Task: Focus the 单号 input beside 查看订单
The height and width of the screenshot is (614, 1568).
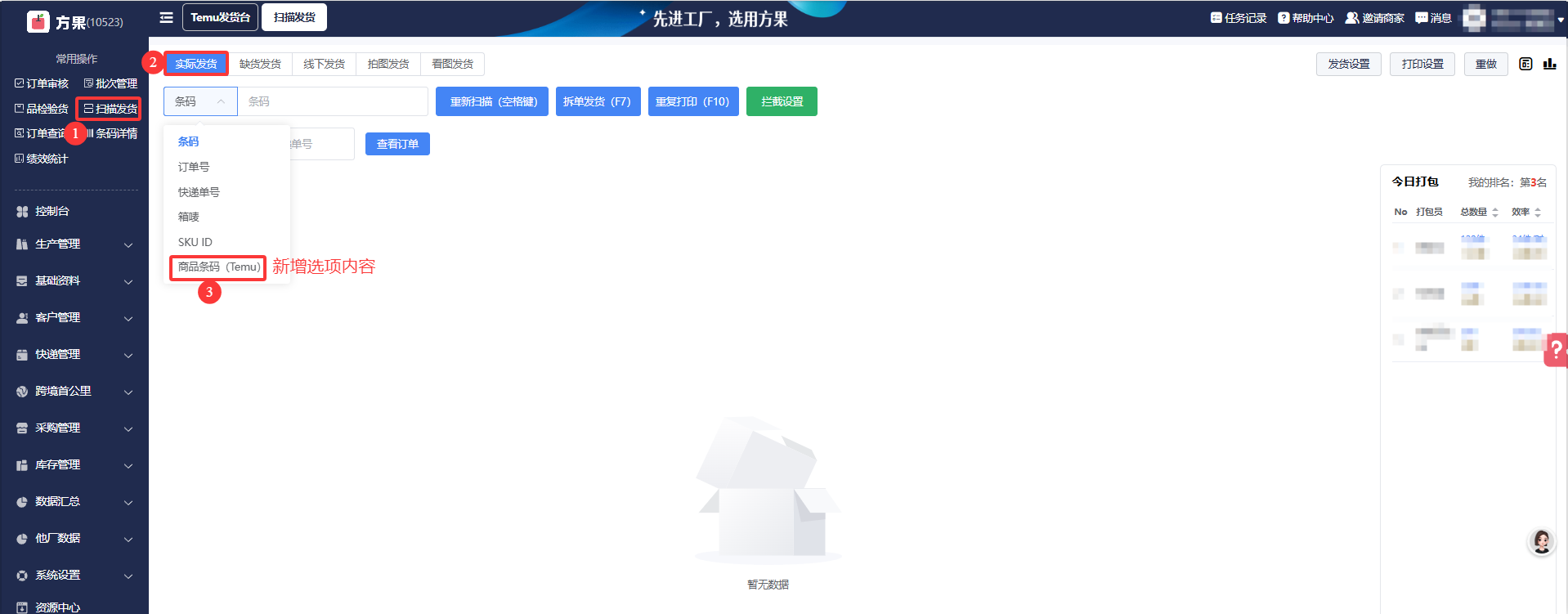Action: click(322, 144)
